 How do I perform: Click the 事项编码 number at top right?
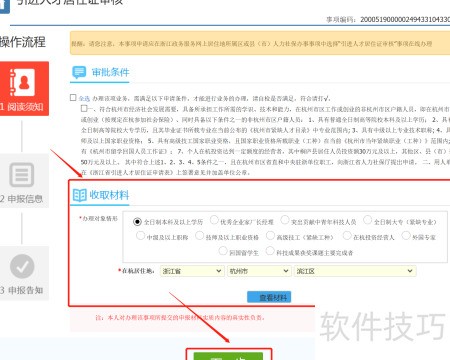click(405, 20)
